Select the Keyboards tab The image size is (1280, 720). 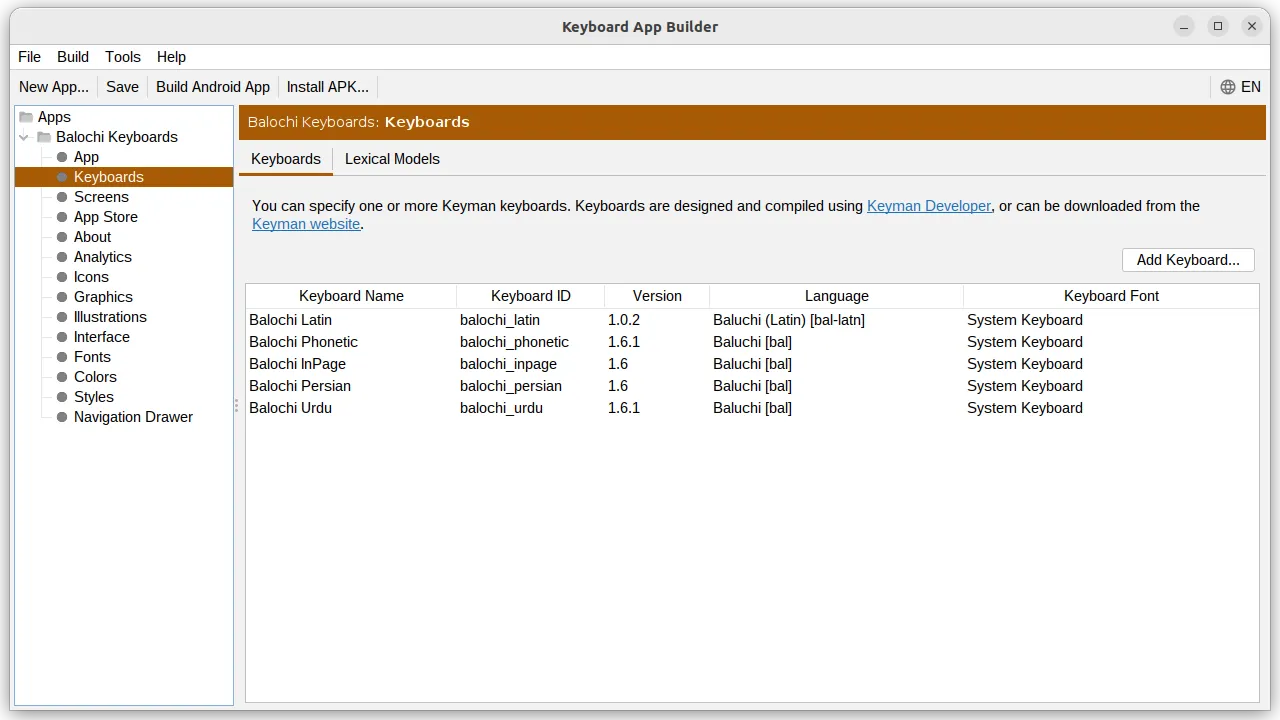286,159
